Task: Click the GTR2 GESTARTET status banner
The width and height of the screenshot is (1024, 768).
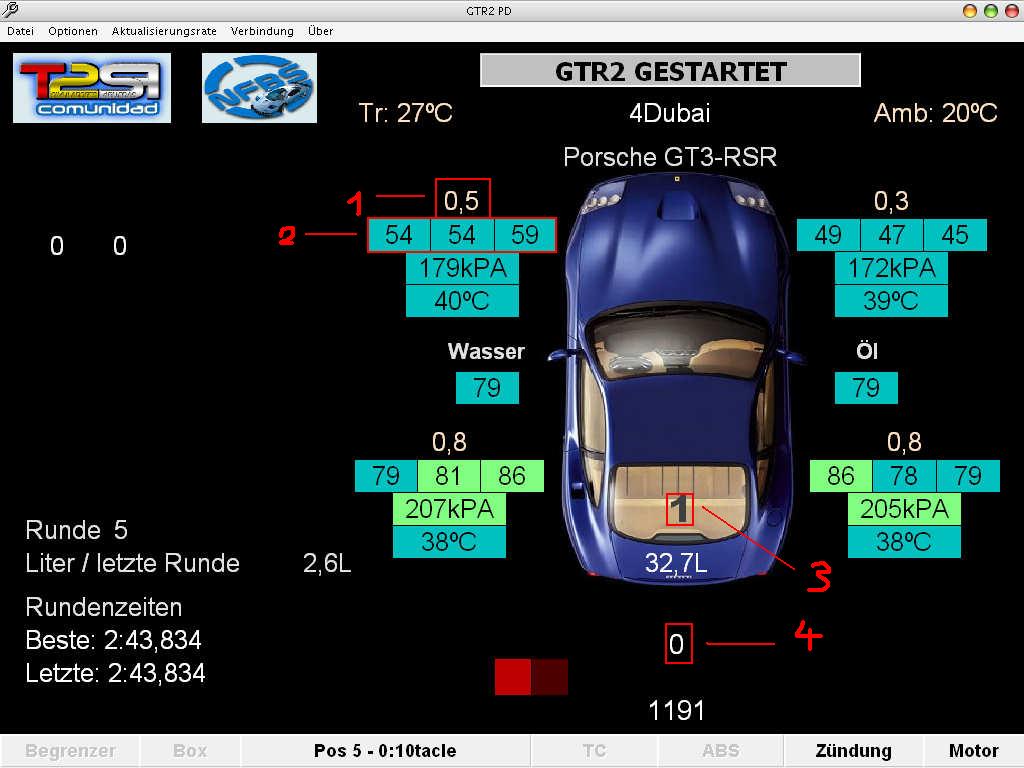Action: click(670, 71)
